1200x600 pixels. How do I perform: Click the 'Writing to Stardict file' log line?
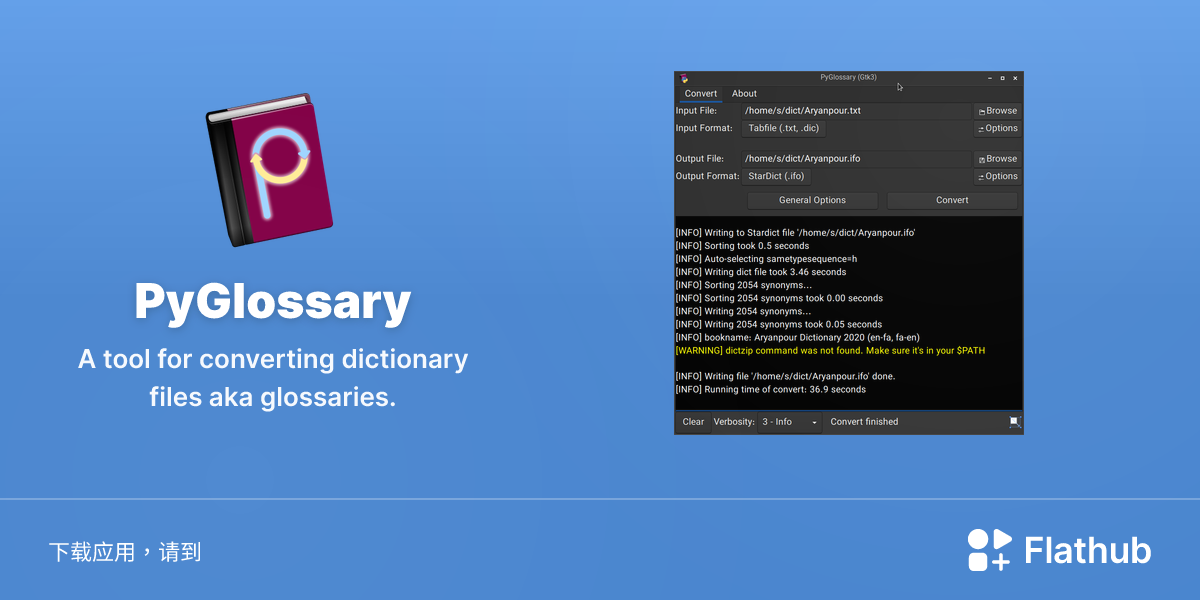(795, 233)
